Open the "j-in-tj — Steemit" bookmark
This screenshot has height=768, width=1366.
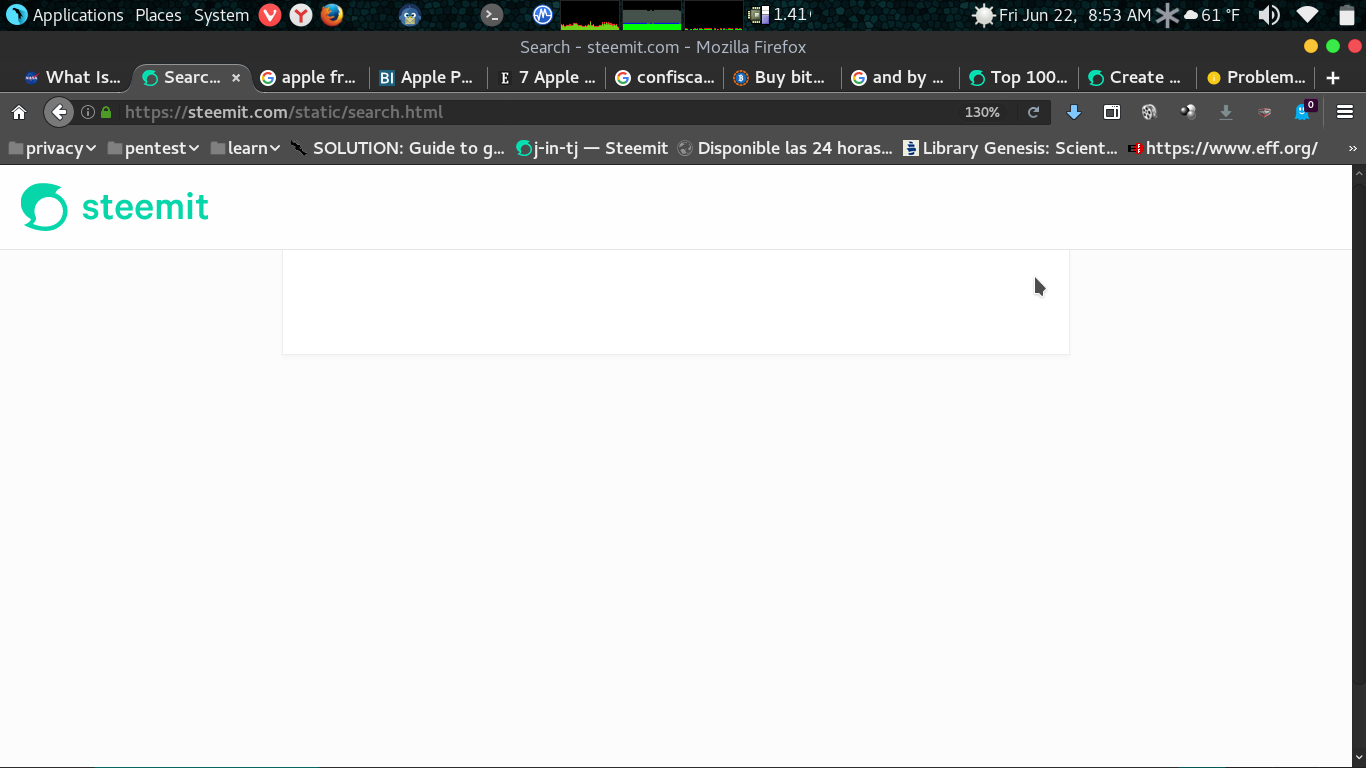click(592, 148)
